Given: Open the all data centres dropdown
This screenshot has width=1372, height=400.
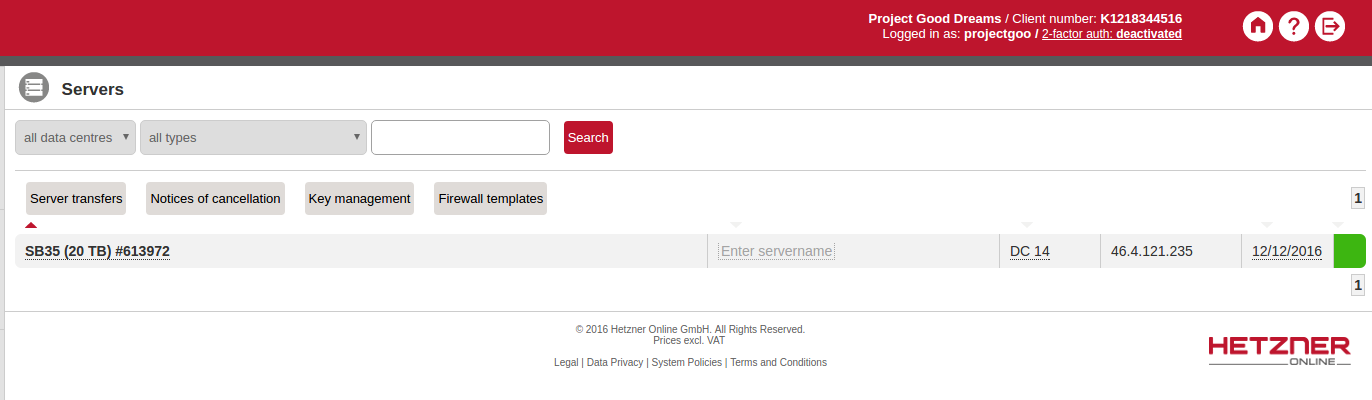Looking at the screenshot, I should (75, 138).
